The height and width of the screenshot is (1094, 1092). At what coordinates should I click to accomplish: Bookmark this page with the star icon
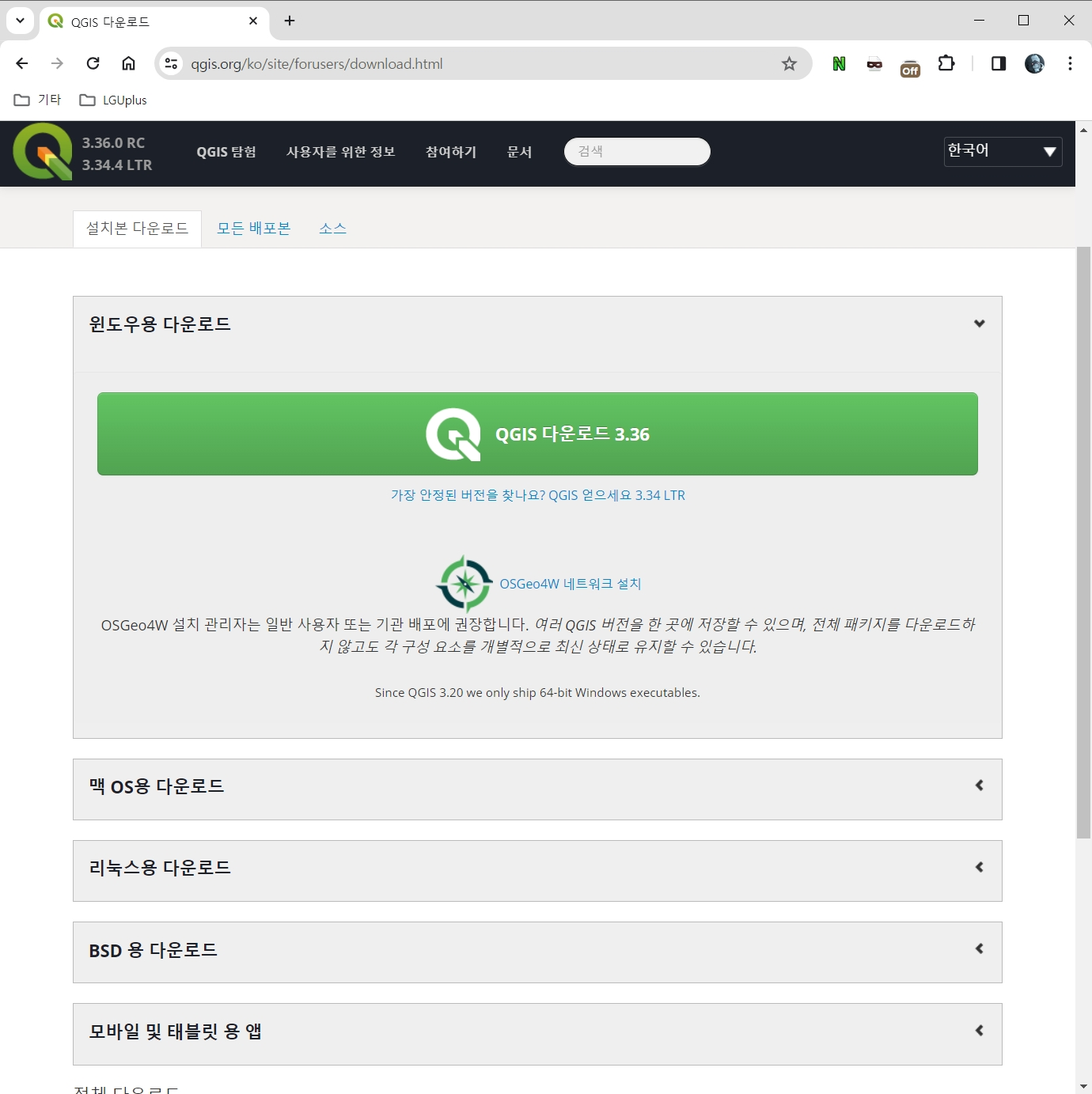click(789, 63)
